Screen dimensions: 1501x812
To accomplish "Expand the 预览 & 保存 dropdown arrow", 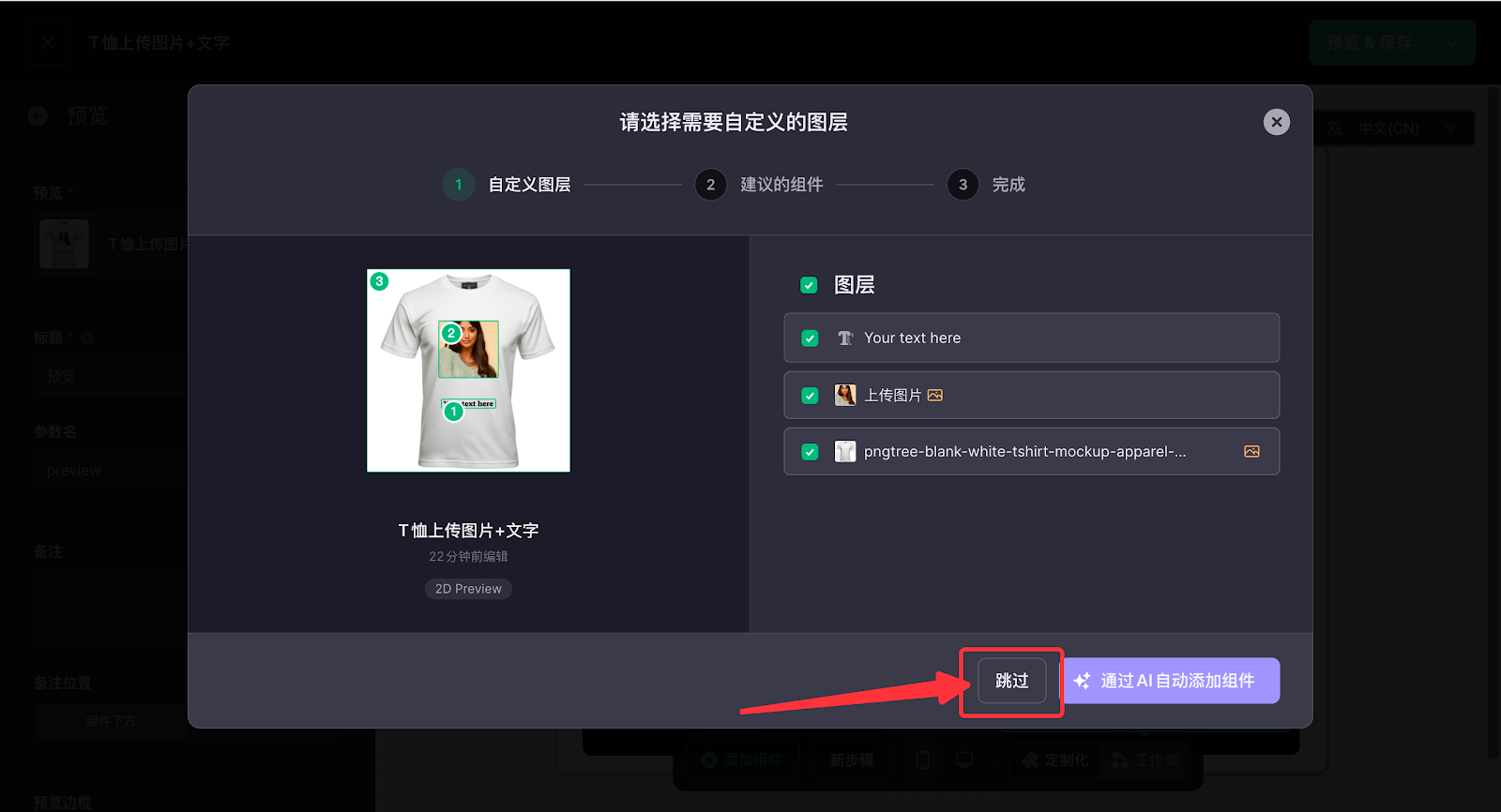I will click(1452, 43).
